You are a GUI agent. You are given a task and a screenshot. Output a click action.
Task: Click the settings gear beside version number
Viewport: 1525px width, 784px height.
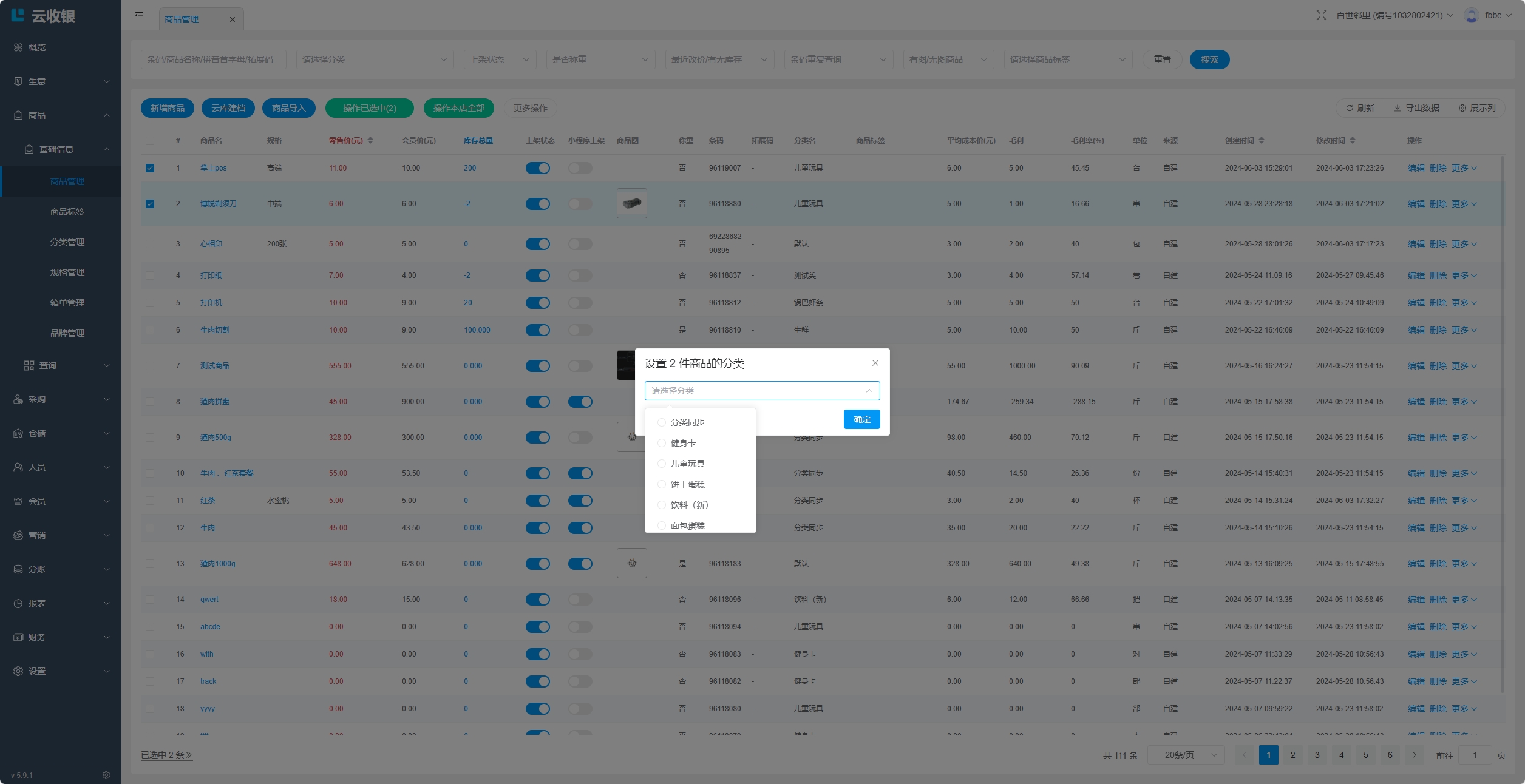point(106,775)
